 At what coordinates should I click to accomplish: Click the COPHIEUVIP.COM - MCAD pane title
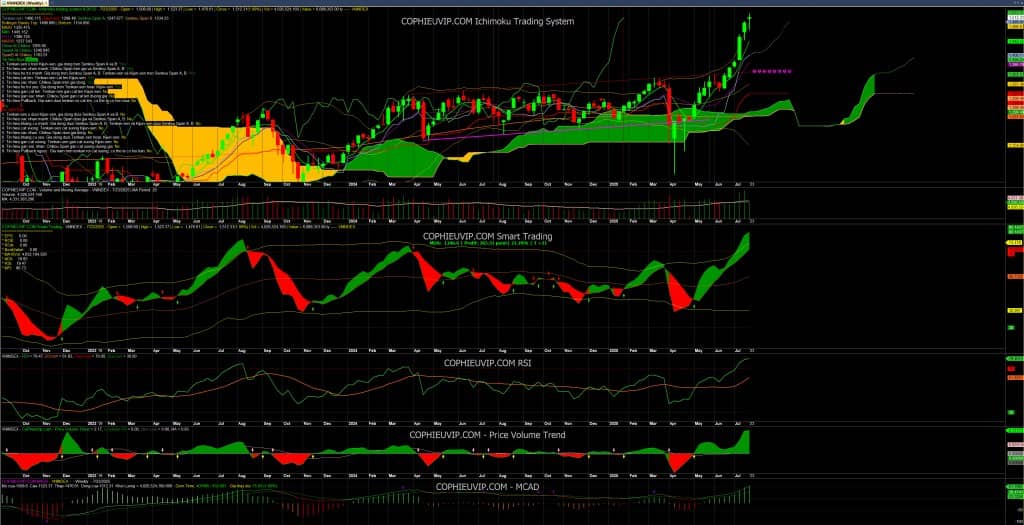click(487, 486)
